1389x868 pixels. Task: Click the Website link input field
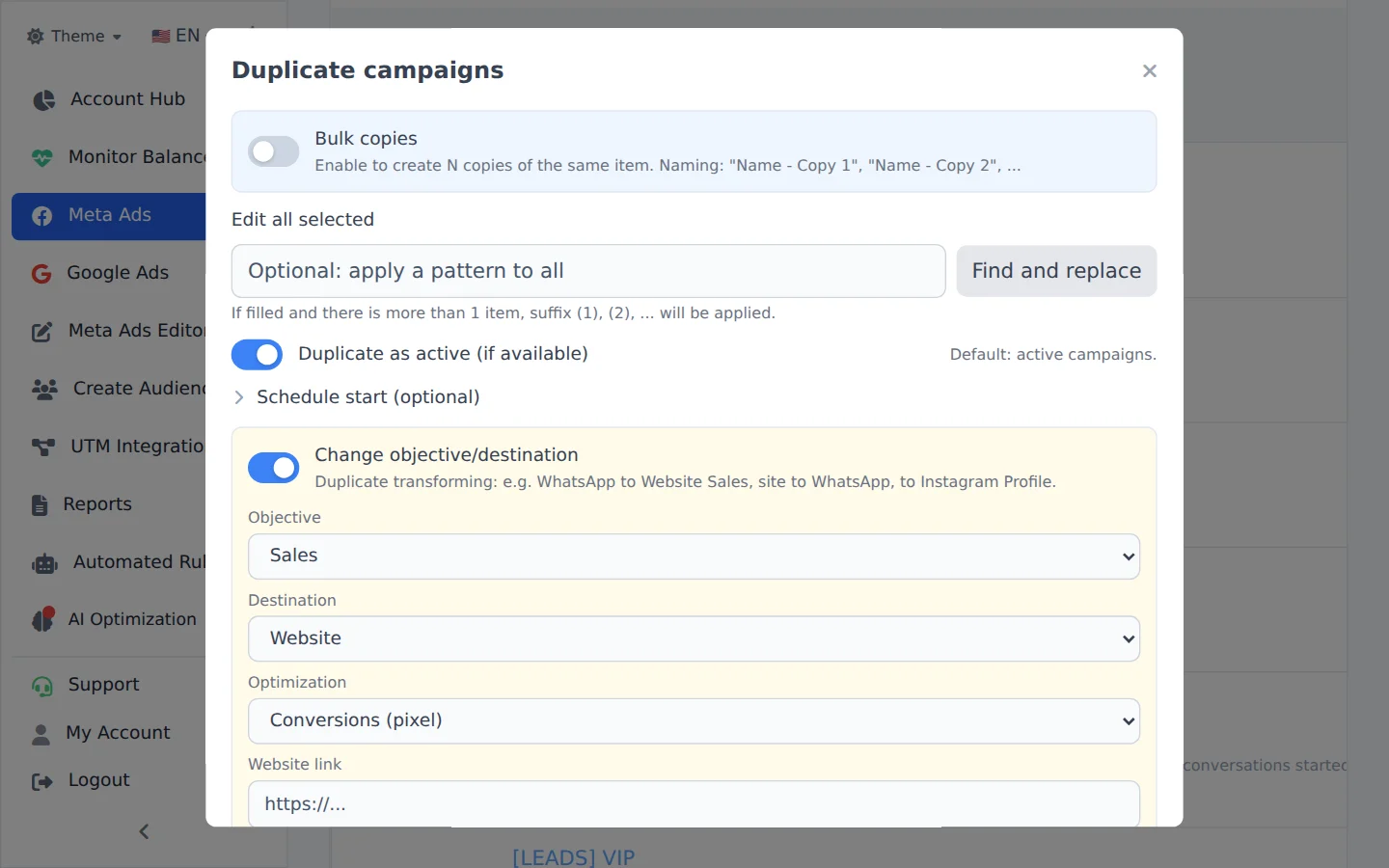[694, 803]
